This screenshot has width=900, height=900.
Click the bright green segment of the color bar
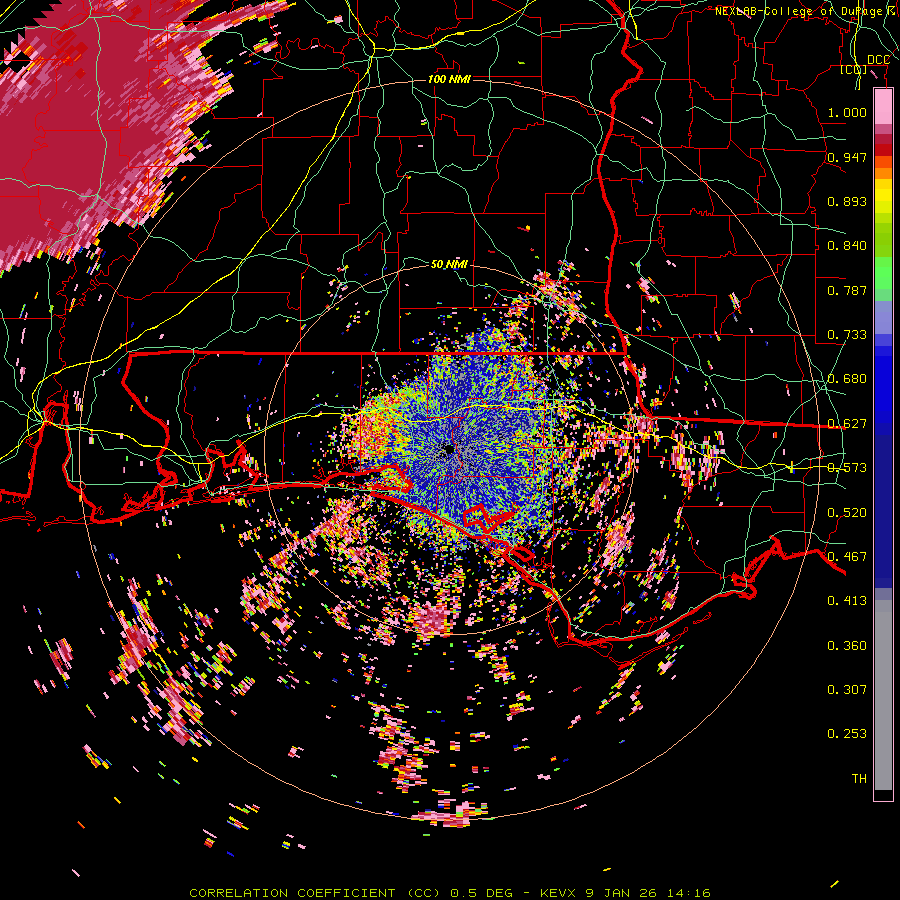click(883, 273)
